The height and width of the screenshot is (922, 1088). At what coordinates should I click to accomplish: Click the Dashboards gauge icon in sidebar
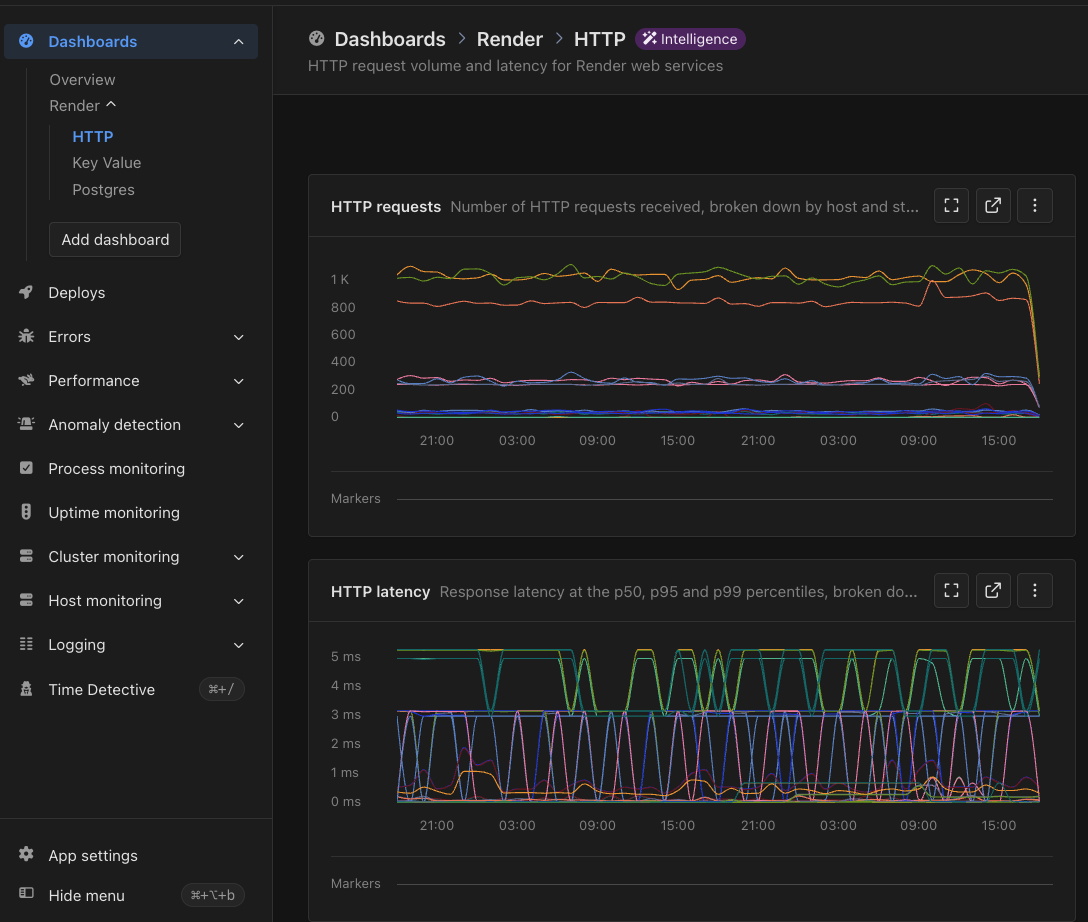(26, 41)
